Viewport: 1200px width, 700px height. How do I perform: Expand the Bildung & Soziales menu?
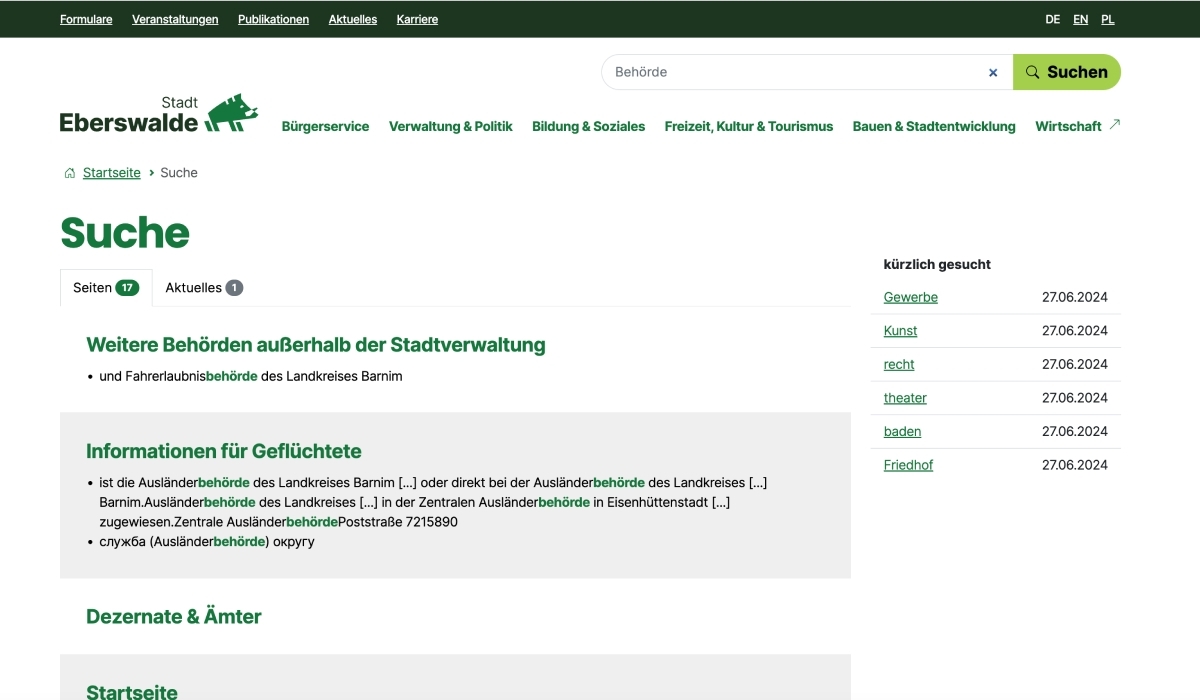(588, 126)
